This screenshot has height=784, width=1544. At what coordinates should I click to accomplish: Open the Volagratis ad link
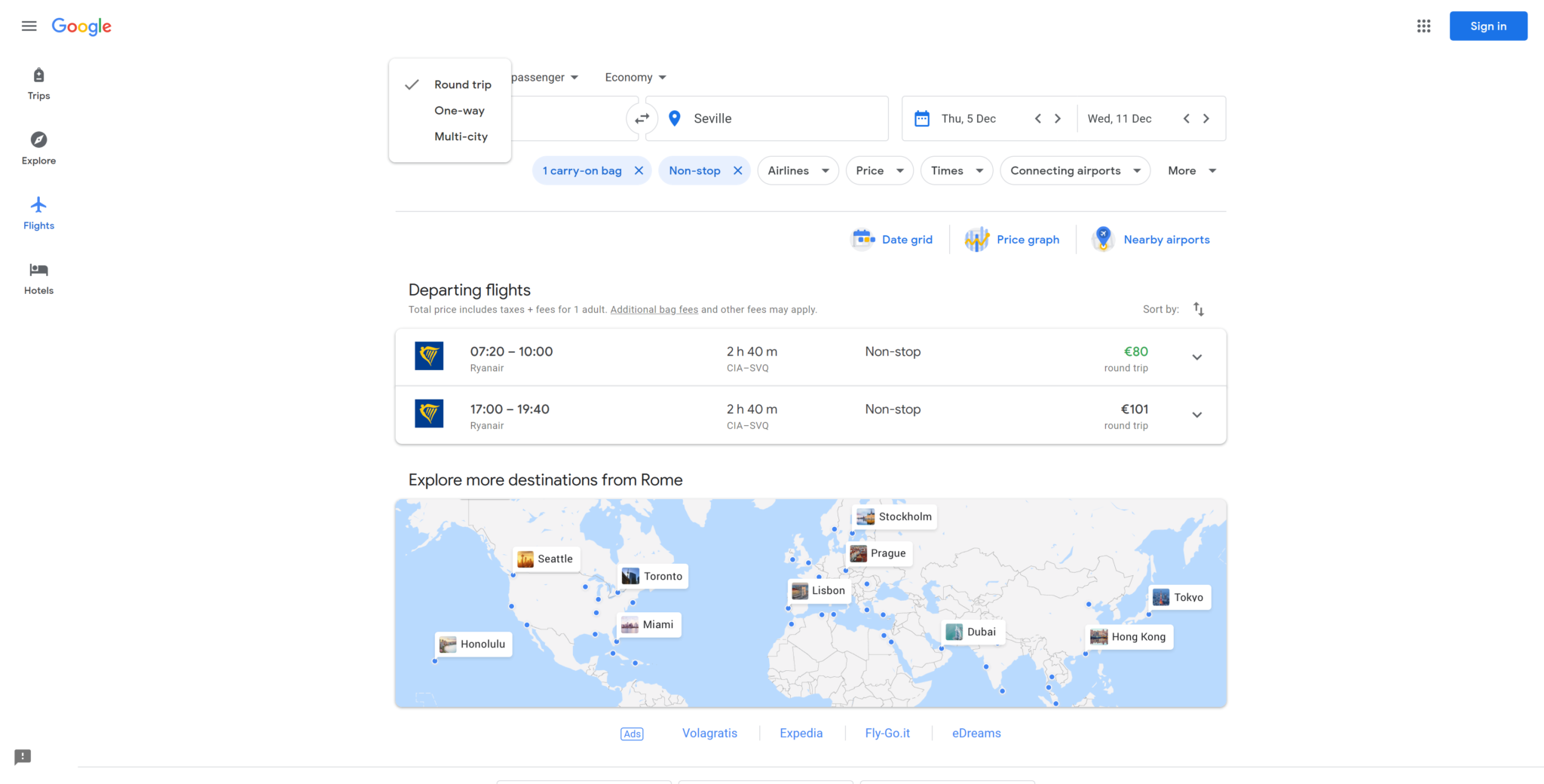click(709, 733)
